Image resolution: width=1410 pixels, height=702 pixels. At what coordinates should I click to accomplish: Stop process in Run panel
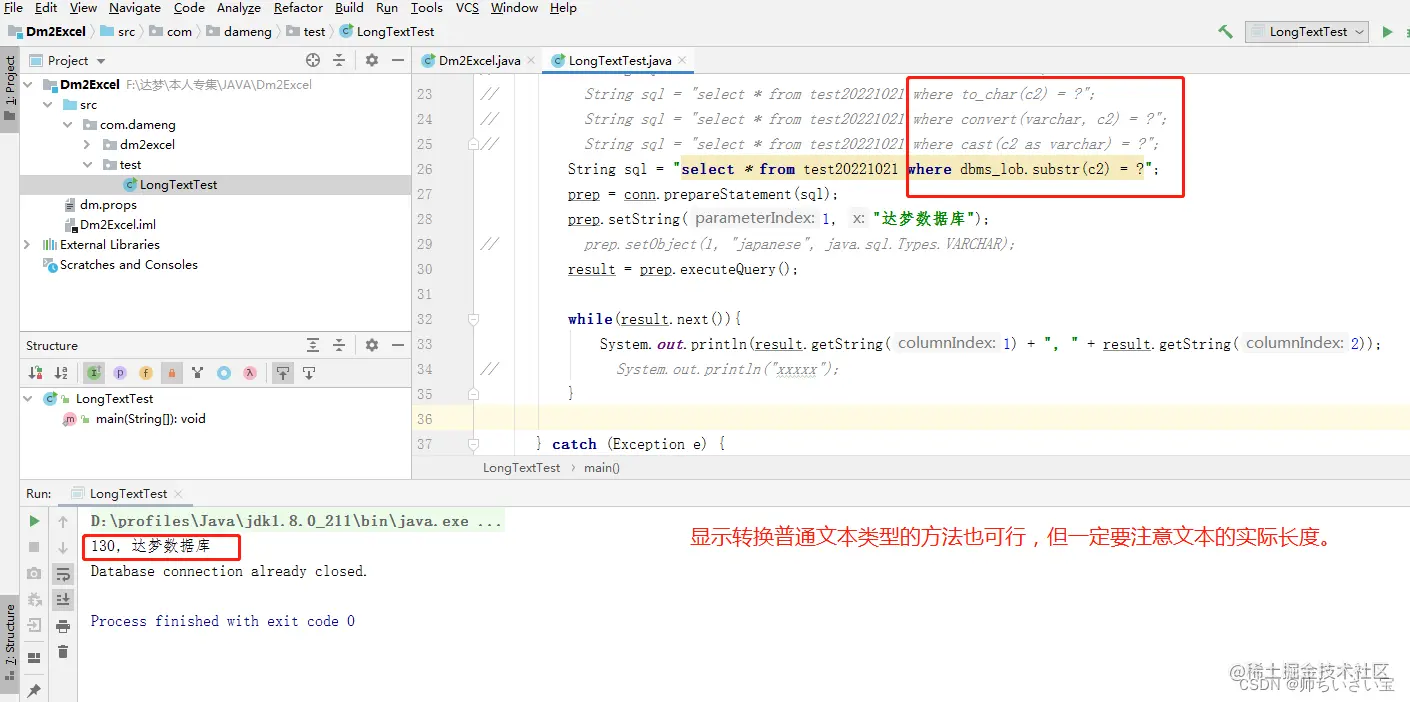point(34,547)
